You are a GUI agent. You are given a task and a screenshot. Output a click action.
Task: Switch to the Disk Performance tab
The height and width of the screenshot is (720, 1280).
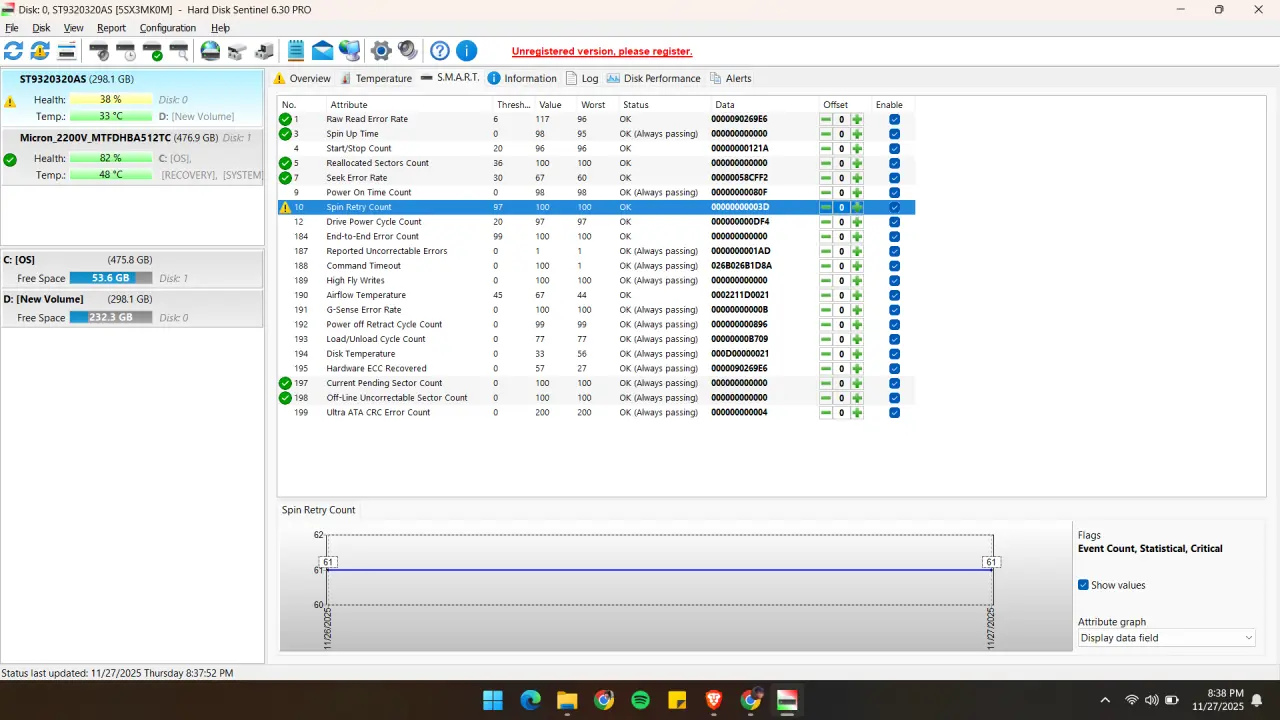coord(653,78)
